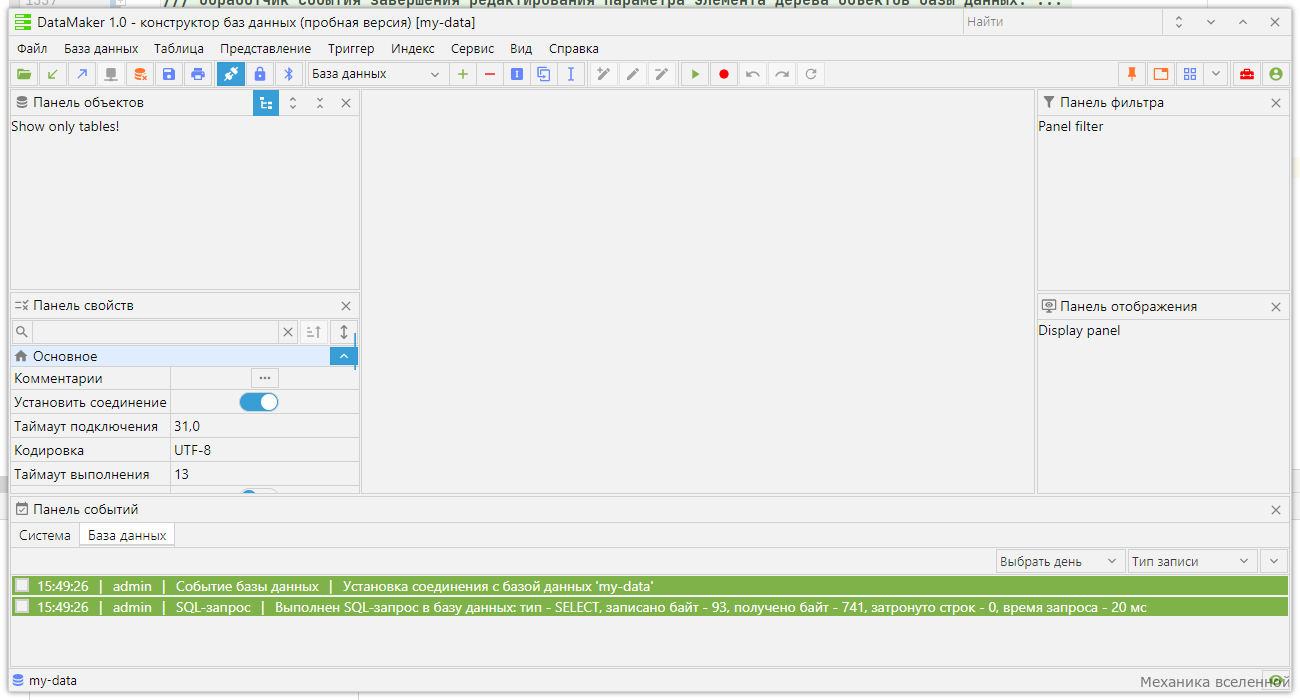The image size is (1300, 700).
Task: Click the undo arrow icon
Action: [x=753, y=74]
